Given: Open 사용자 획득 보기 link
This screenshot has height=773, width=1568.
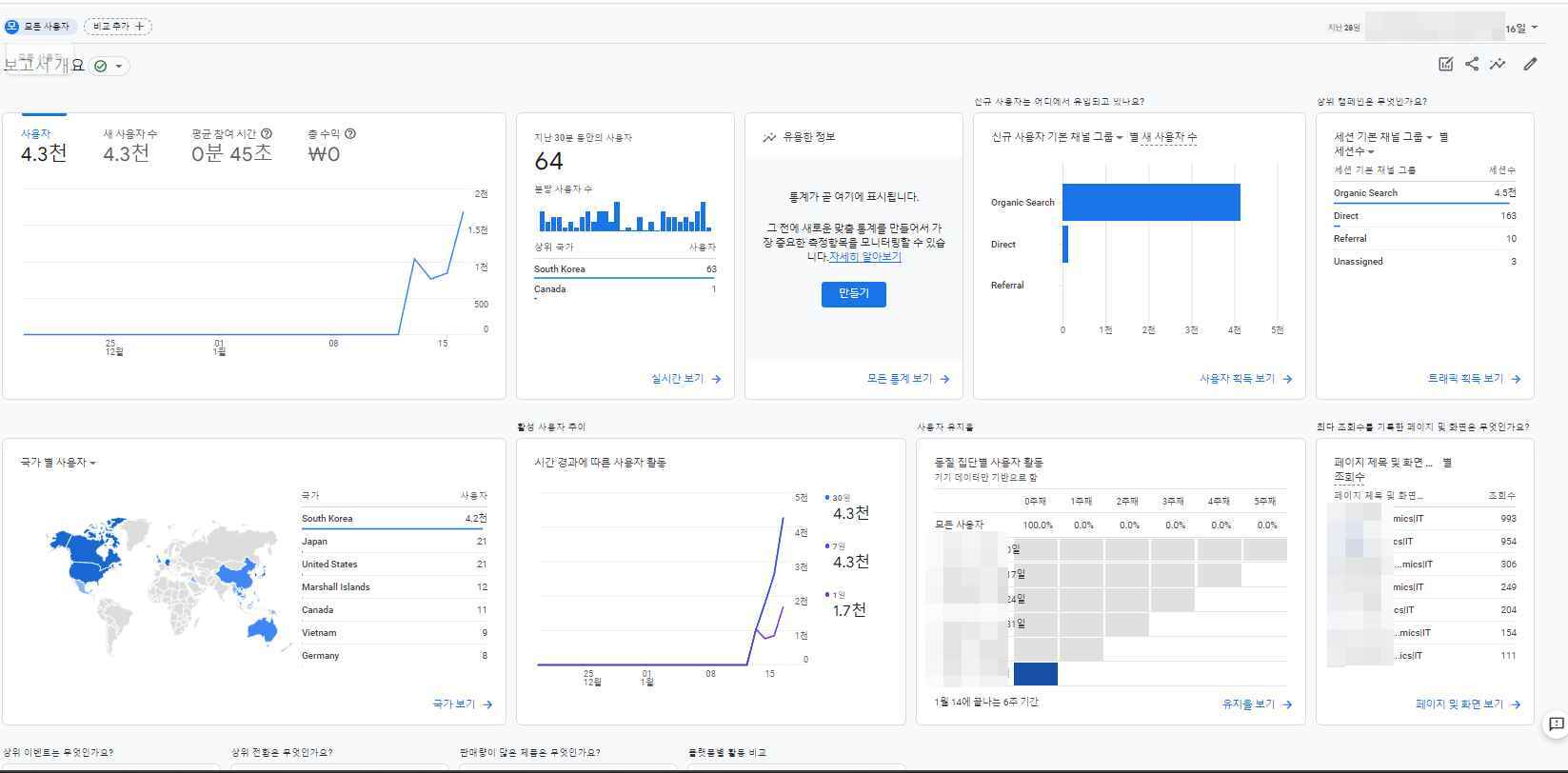Looking at the screenshot, I should click(x=1246, y=379).
